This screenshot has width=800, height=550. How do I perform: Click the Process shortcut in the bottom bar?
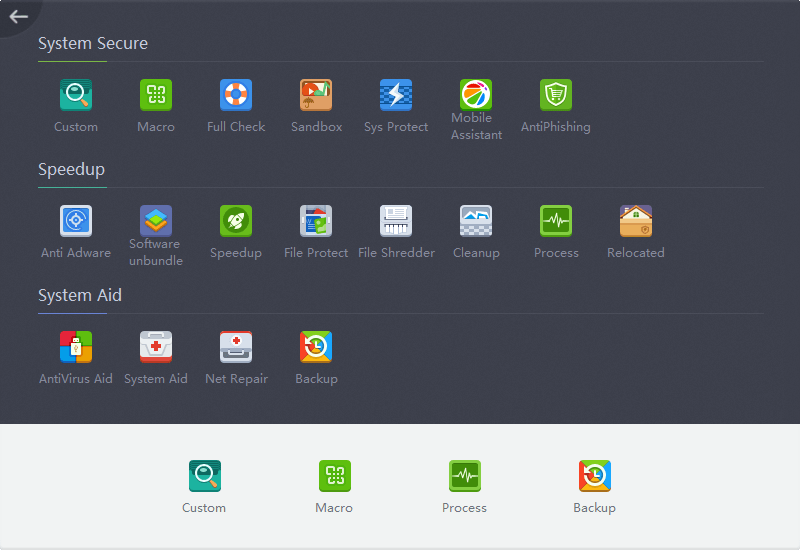(x=465, y=476)
